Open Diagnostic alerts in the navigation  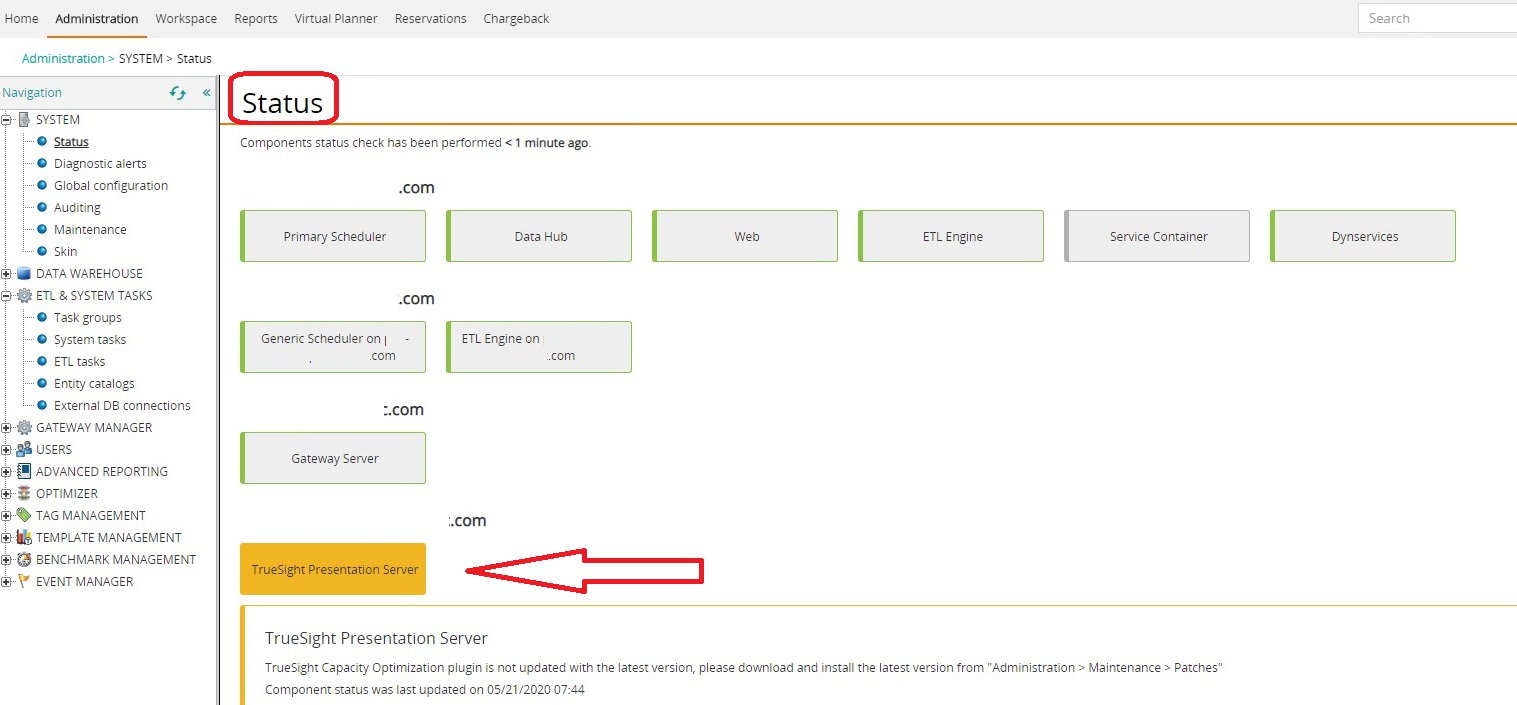pyautogui.click(x=100, y=164)
